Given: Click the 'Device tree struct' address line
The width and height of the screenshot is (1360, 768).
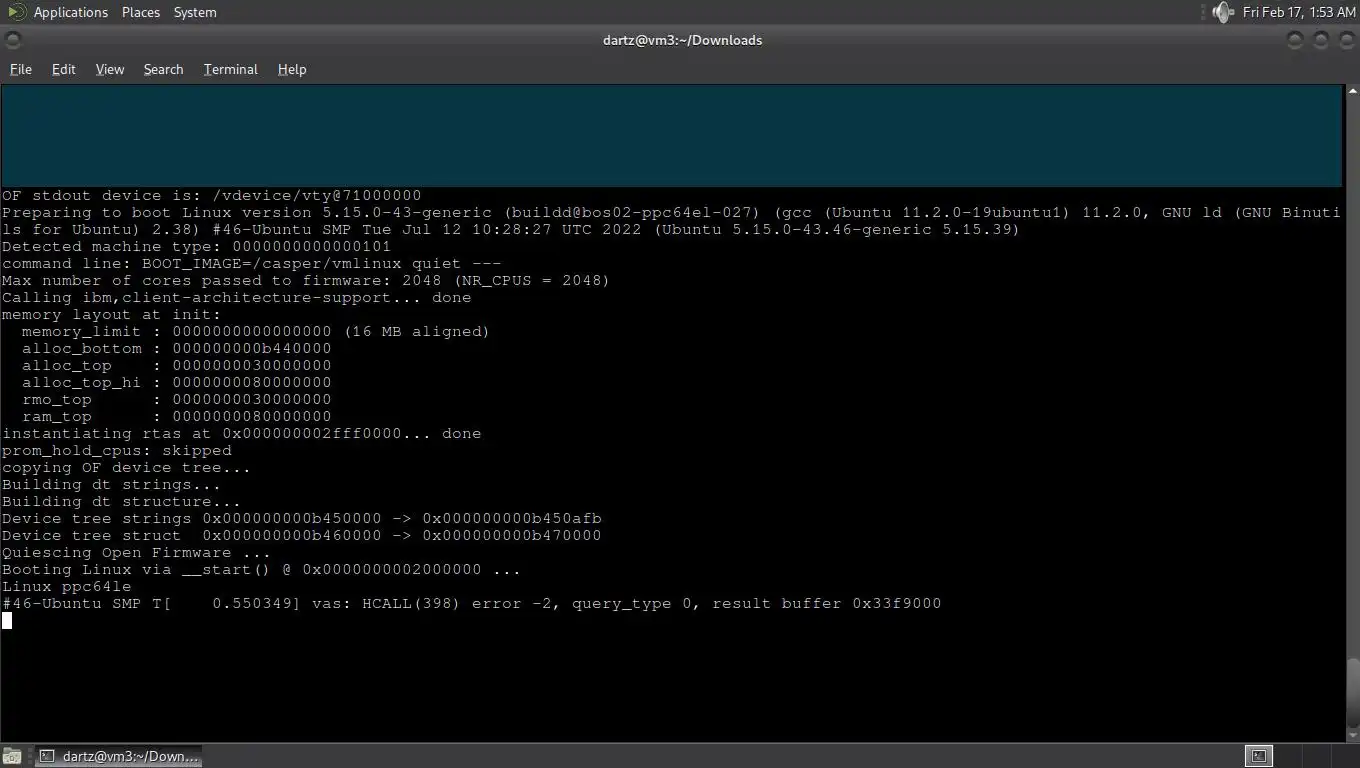Looking at the screenshot, I should pyautogui.click(x=302, y=536).
